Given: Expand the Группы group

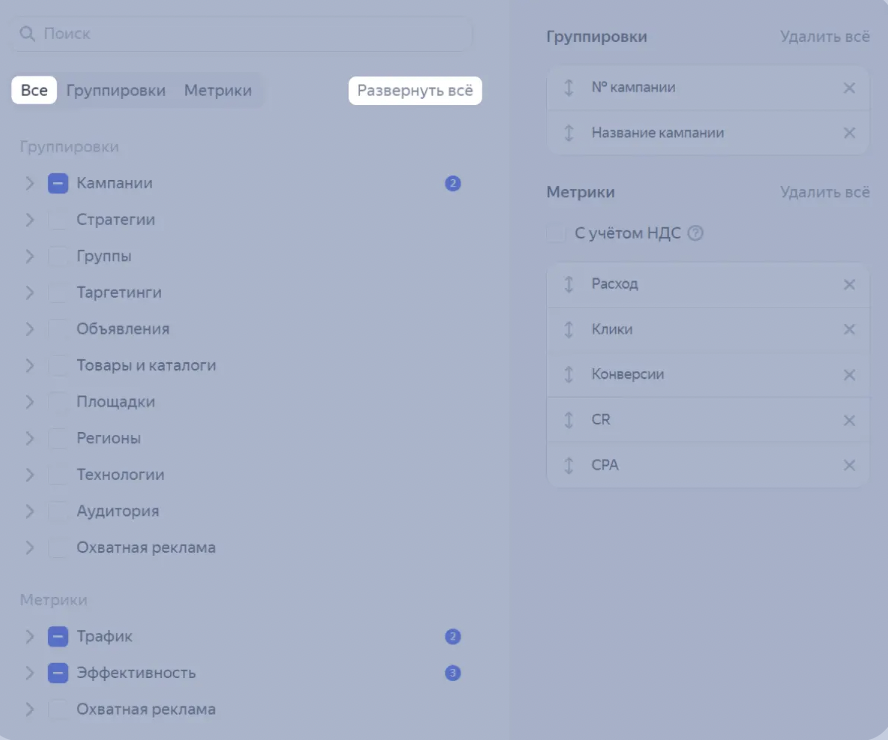Looking at the screenshot, I should (x=29, y=256).
